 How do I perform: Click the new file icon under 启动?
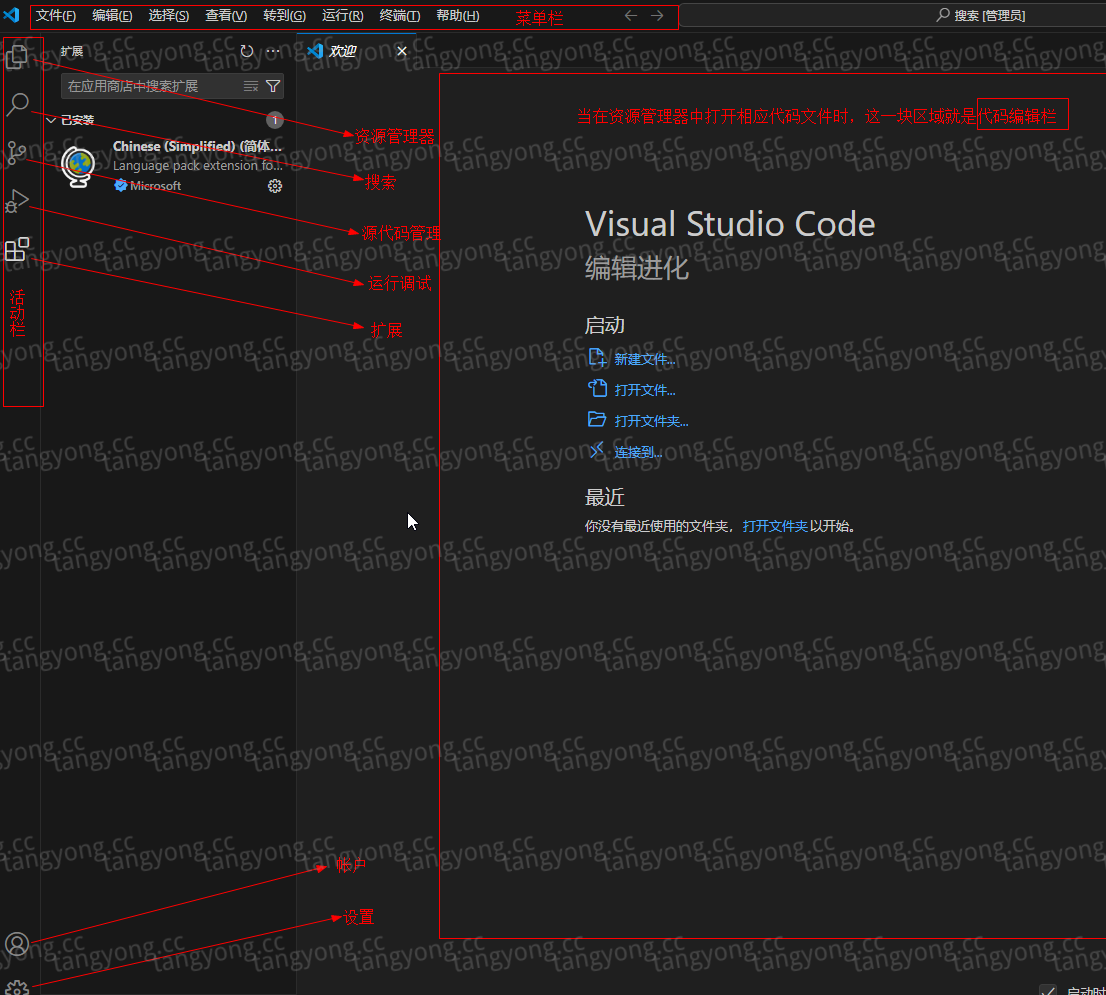pyautogui.click(x=597, y=358)
